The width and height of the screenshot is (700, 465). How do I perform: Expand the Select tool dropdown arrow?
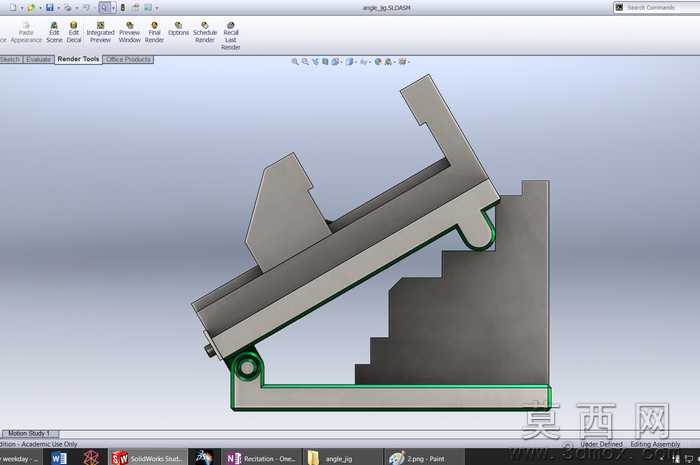click(113, 8)
